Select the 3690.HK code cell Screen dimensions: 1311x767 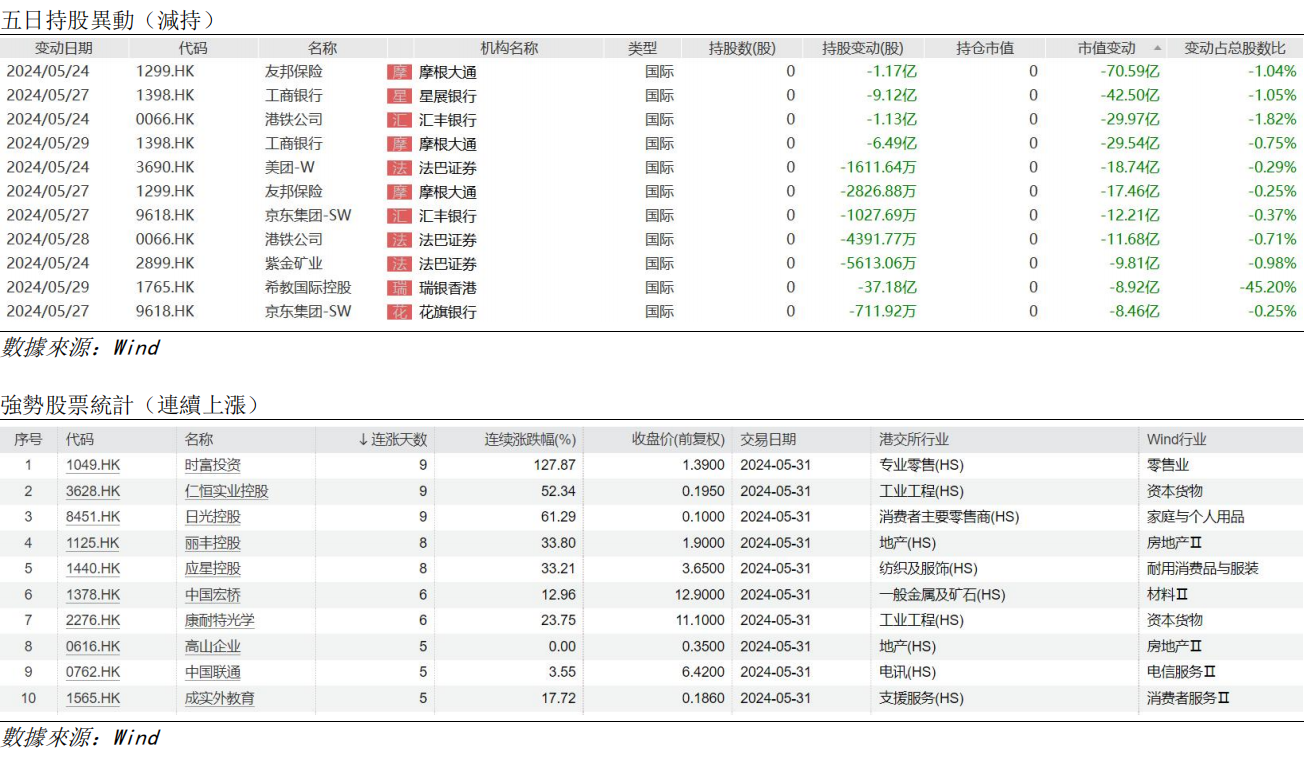pyautogui.click(x=165, y=168)
